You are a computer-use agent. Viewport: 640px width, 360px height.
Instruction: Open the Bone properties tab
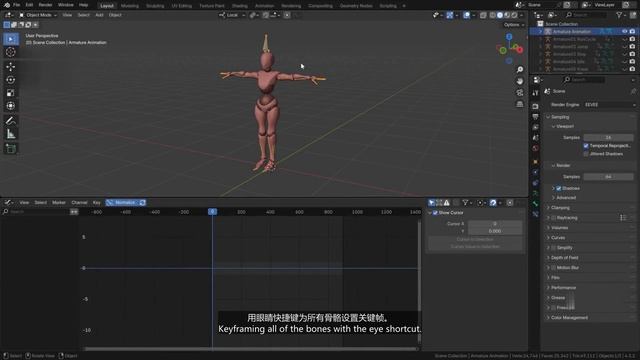tap(536, 203)
